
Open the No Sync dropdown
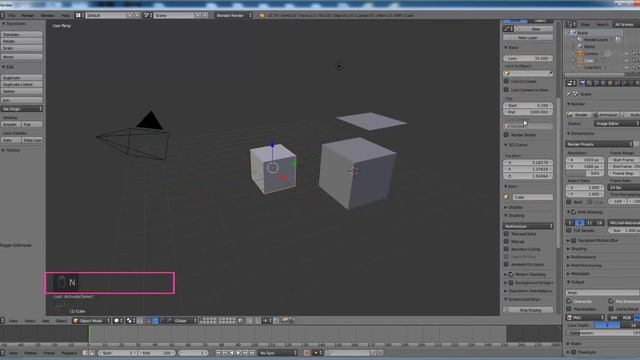coord(278,353)
